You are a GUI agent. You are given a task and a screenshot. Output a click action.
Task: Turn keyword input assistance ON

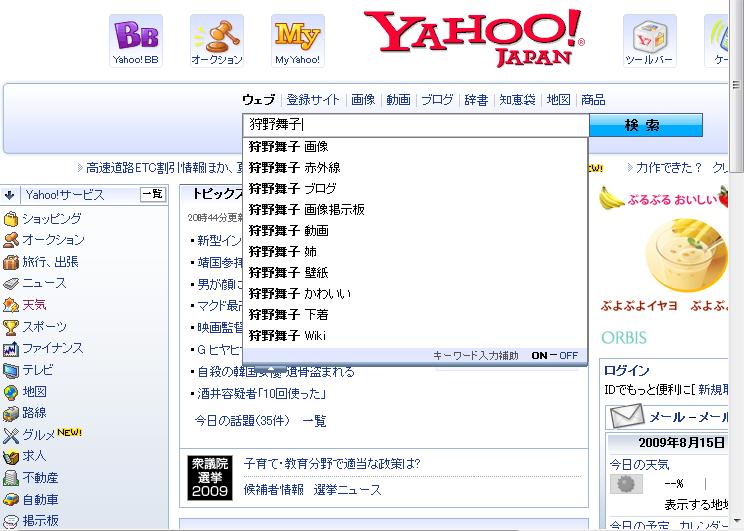click(x=539, y=355)
